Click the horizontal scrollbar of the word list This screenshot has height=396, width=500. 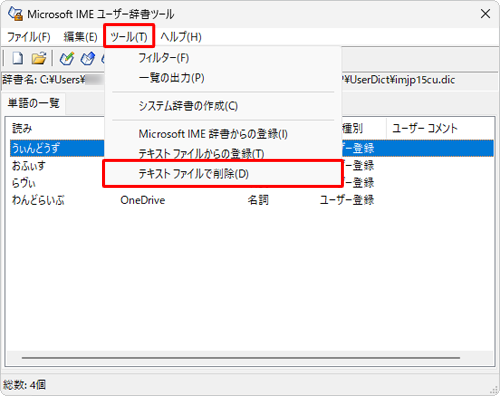pyautogui.click(x=241, y=358)
